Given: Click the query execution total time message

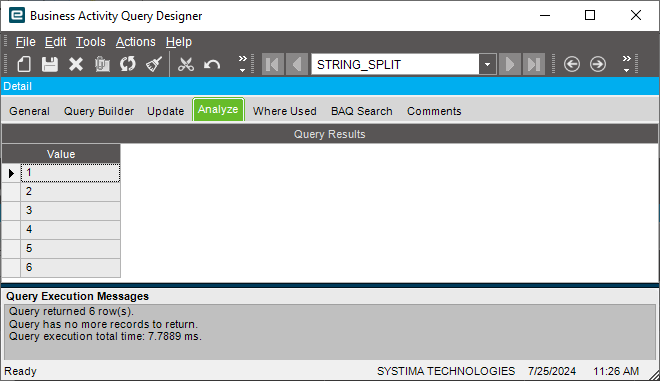Looking at the screenshot, I should click(x=105, y=336).
